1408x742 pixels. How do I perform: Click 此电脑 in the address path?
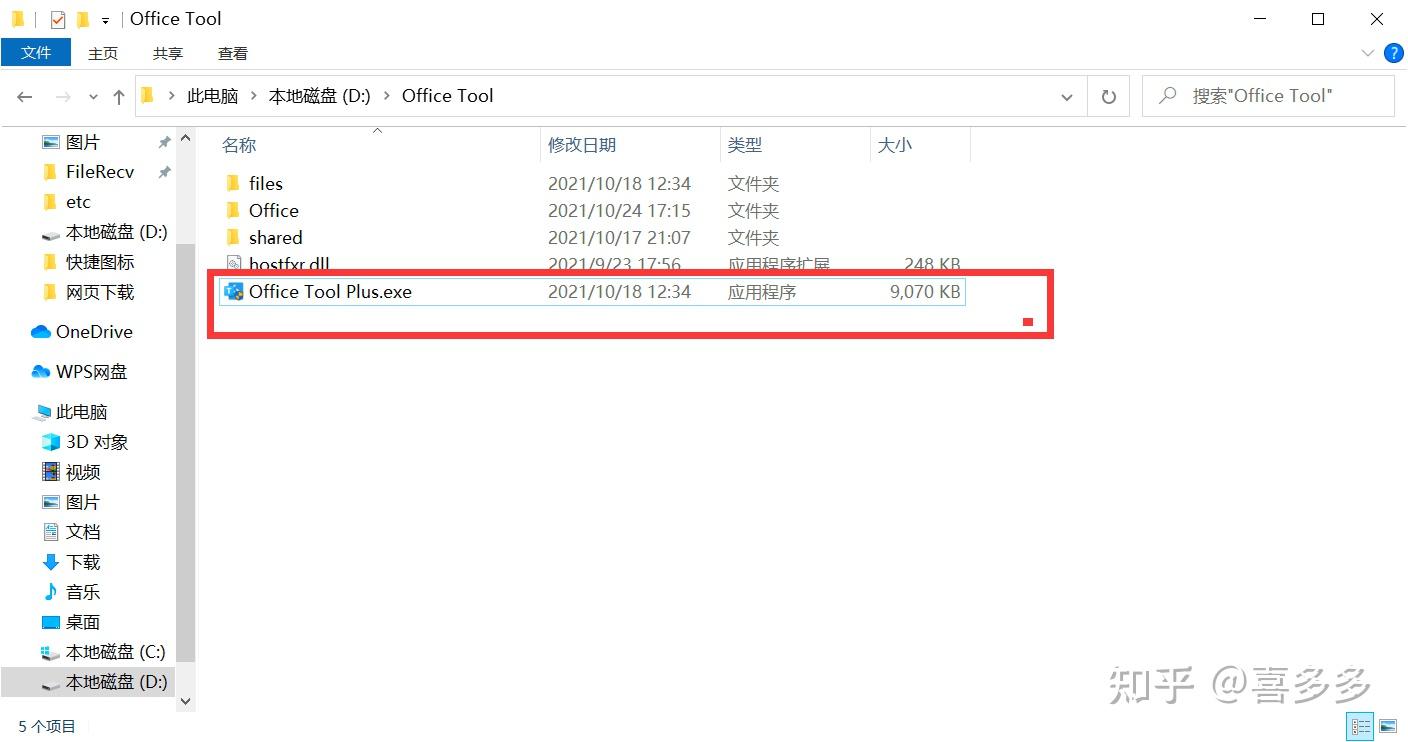coord(213,96)
